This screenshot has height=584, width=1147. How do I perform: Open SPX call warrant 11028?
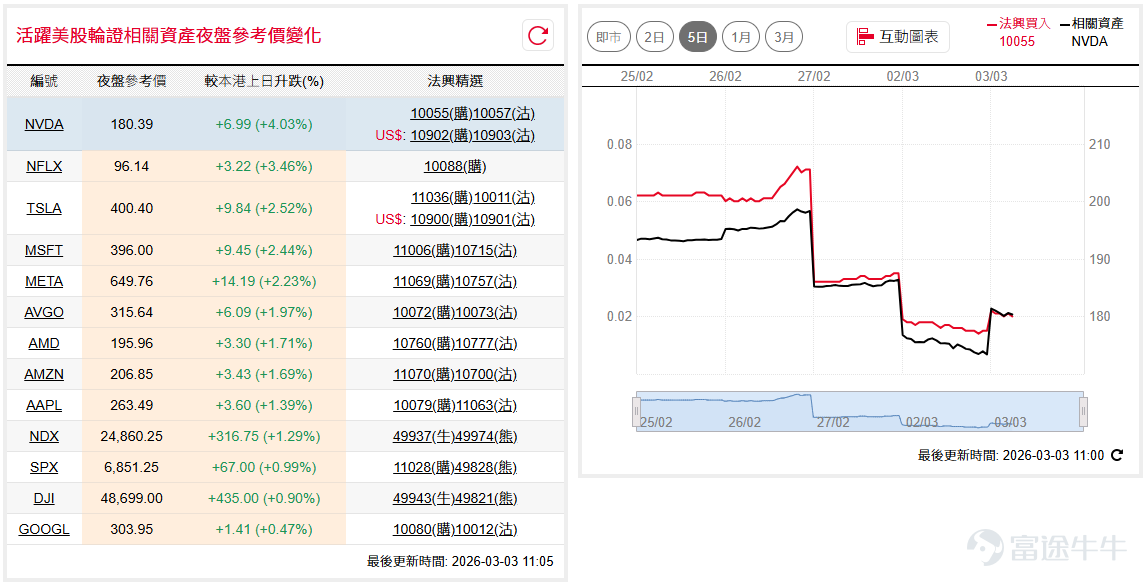(424, 467)
